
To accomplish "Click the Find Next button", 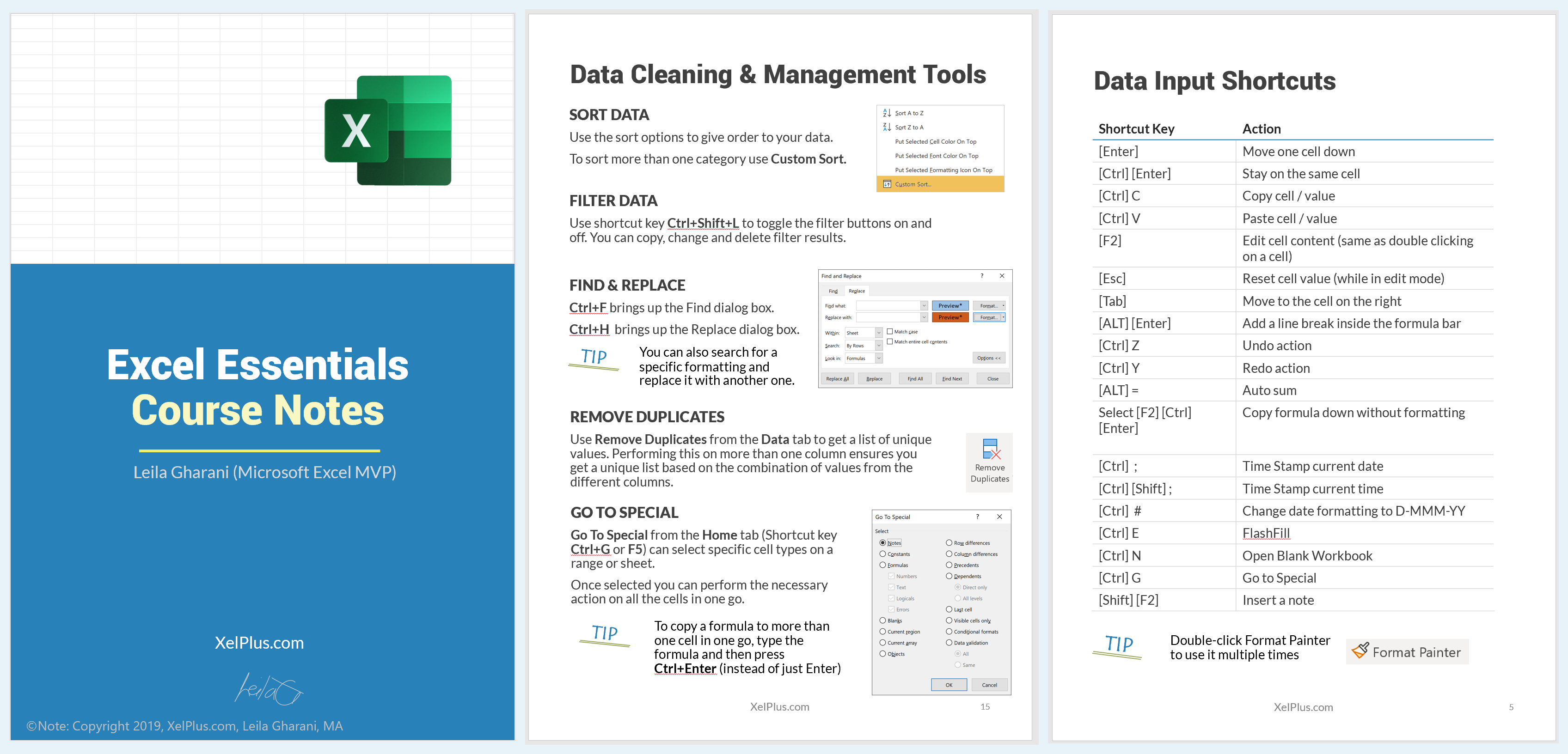I will pyautogui.click(x=953, y=378).
